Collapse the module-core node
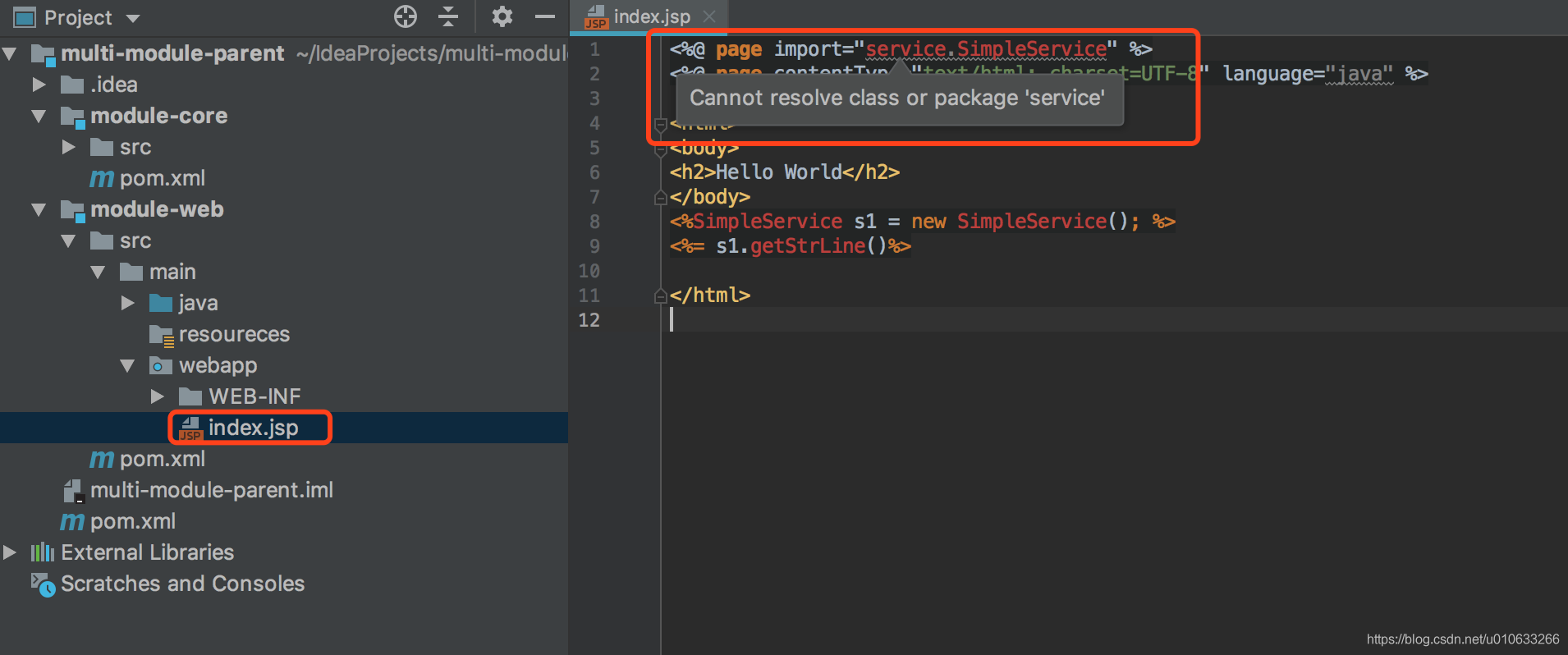1568x655 pixels. pyautogui.click(x=39, y=117)
